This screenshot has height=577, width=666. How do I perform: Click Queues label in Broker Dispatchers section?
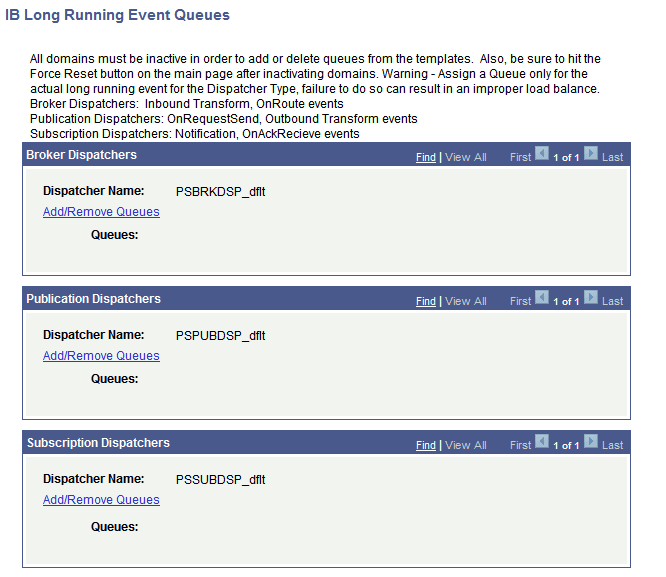[115, 235]
